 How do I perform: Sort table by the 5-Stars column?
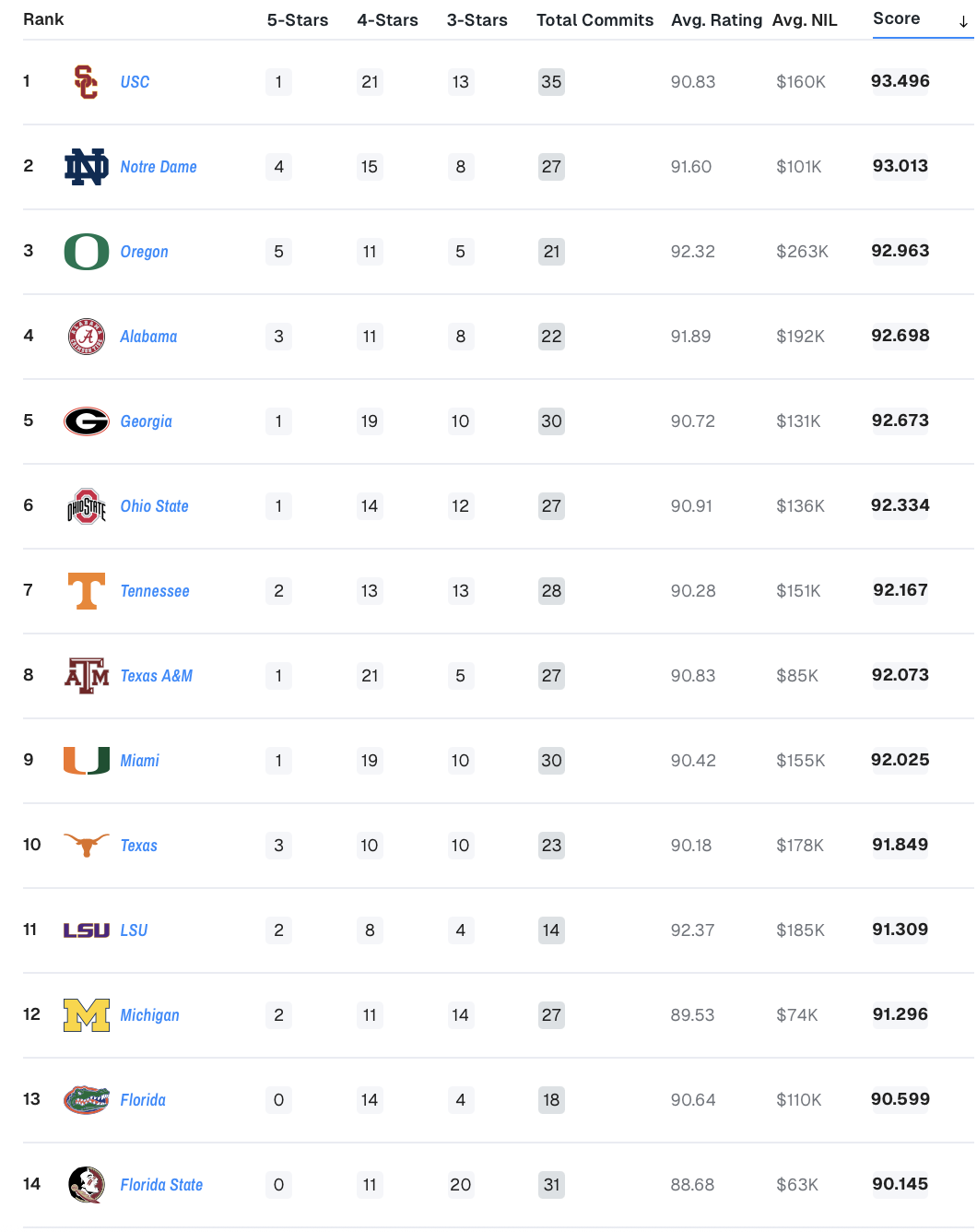[297, 20]
